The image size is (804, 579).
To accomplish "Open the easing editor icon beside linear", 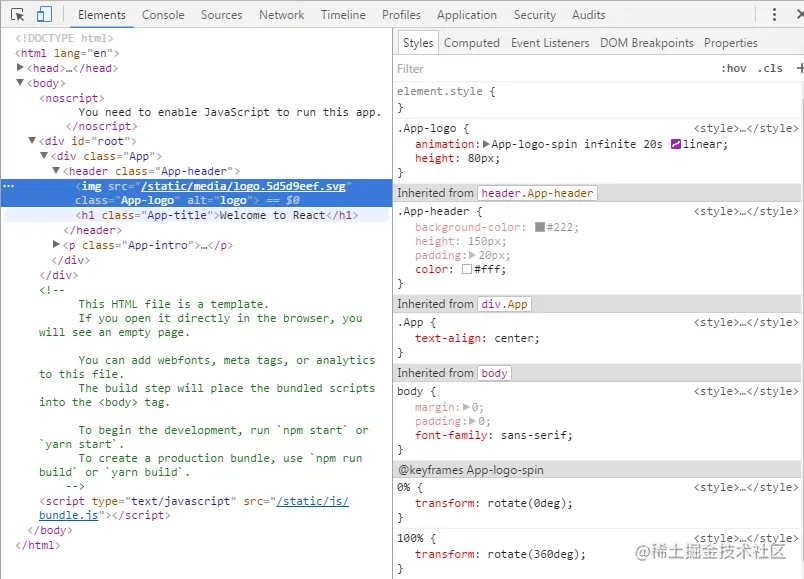I will tap(676, 144).
